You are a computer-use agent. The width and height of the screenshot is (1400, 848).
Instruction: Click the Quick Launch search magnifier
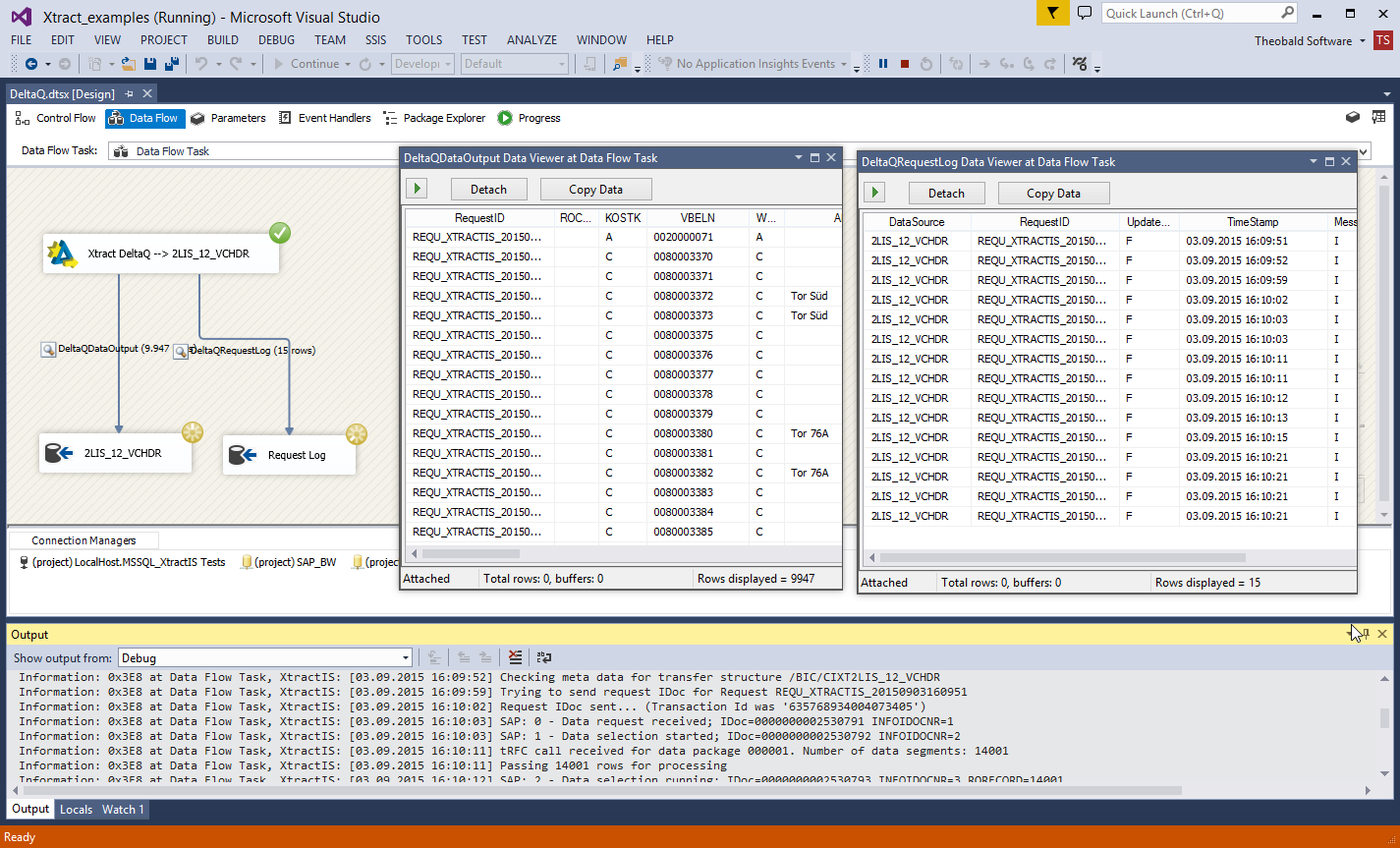[x=1288, y=13]
